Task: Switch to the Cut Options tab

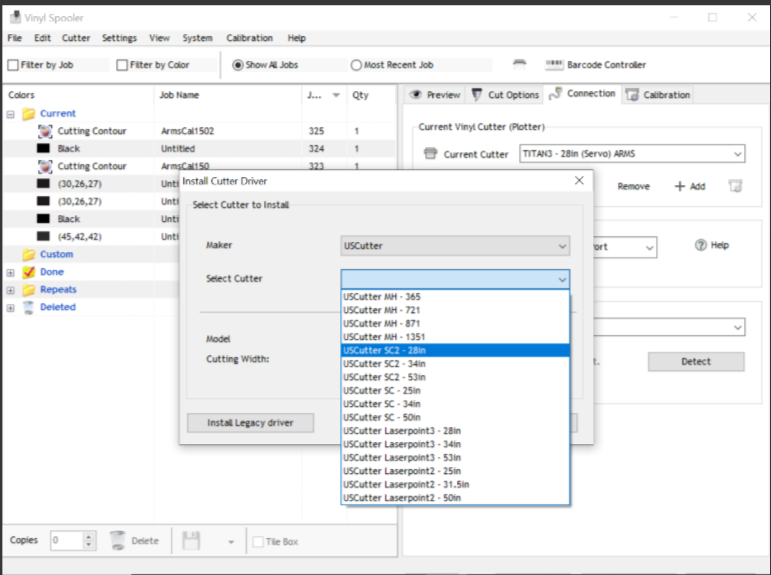Action: click(505, 94)
